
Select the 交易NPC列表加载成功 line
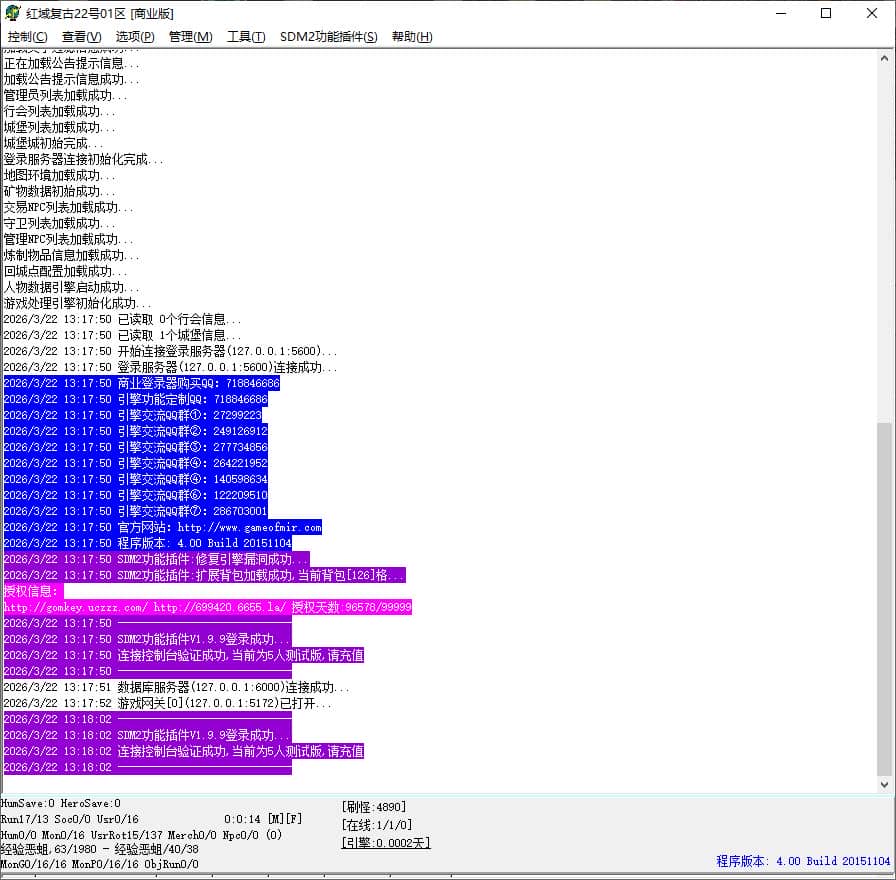tap(69, 207)
